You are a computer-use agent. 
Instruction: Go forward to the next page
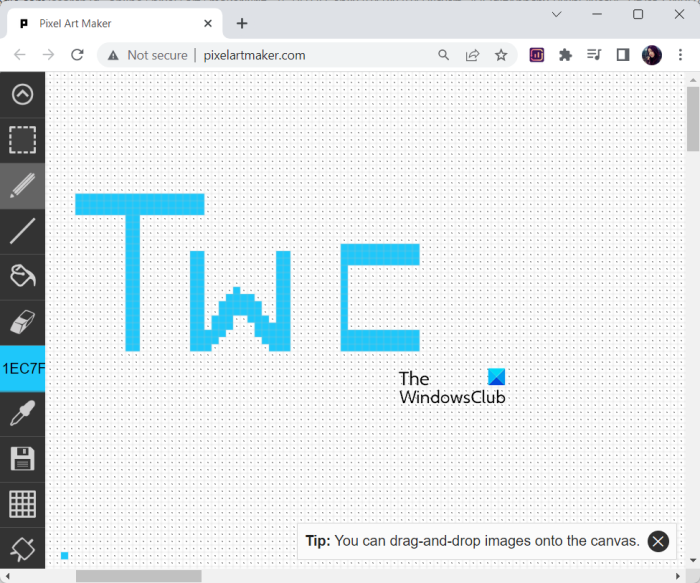[48, 55]
